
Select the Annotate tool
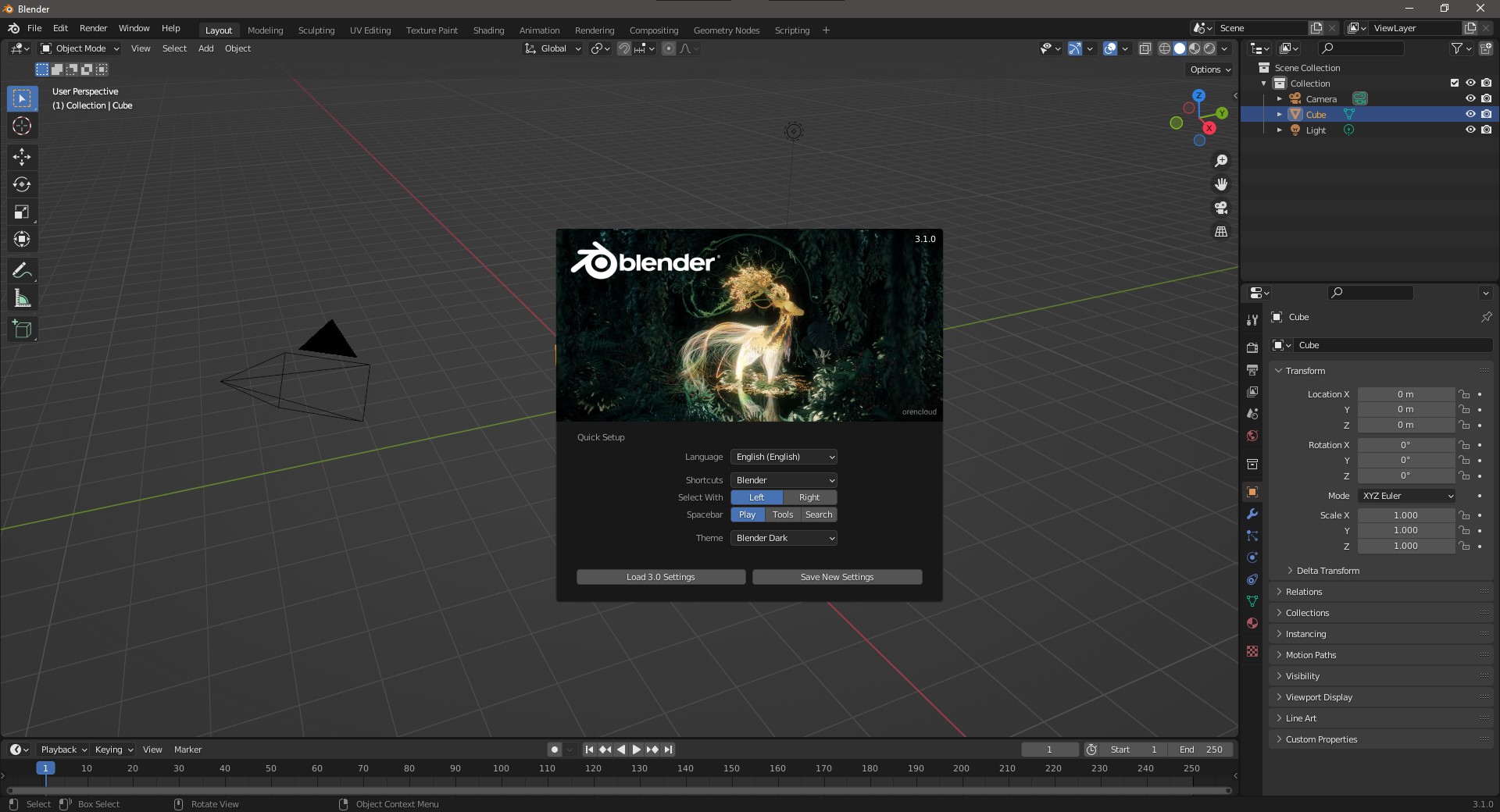22,271
